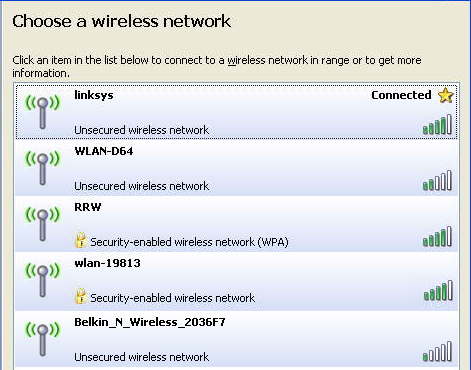Select Belkin_N_Wireless_2036F7 network name
Image resolution: width=471 pixels, height=370 pixels.
tap(150, 322)
